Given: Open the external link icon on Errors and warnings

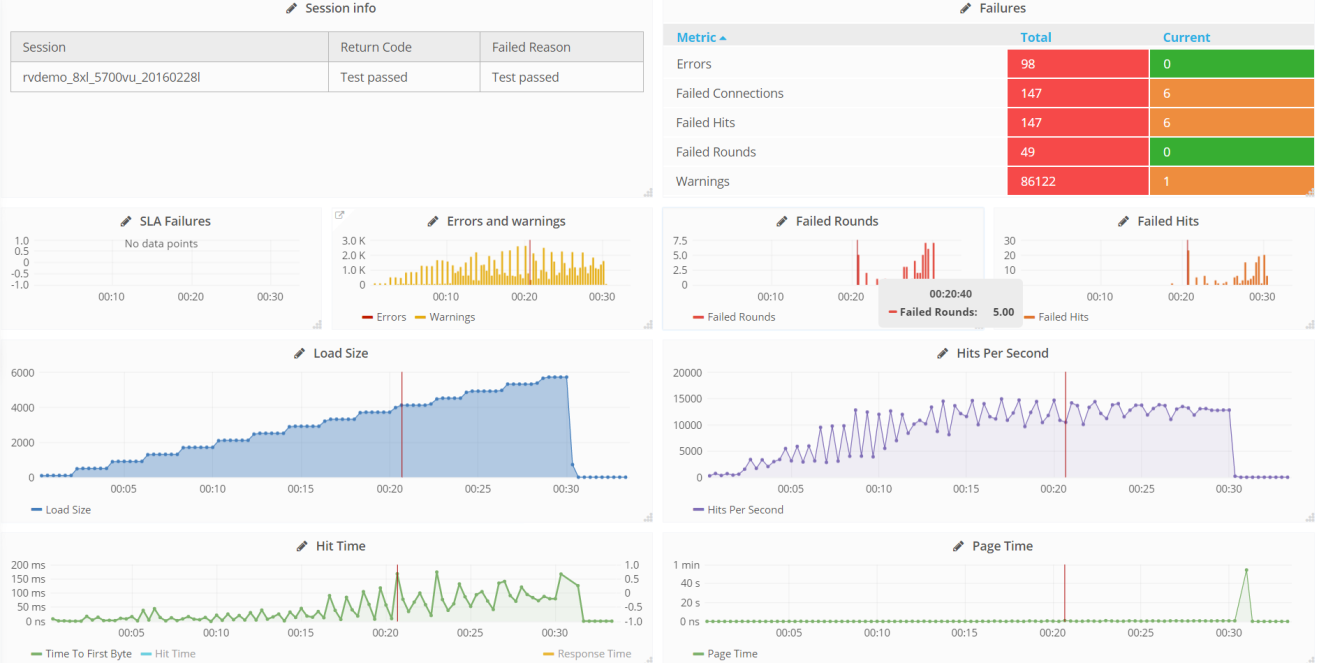Looking at the screenshot, I should pos(340,215).
